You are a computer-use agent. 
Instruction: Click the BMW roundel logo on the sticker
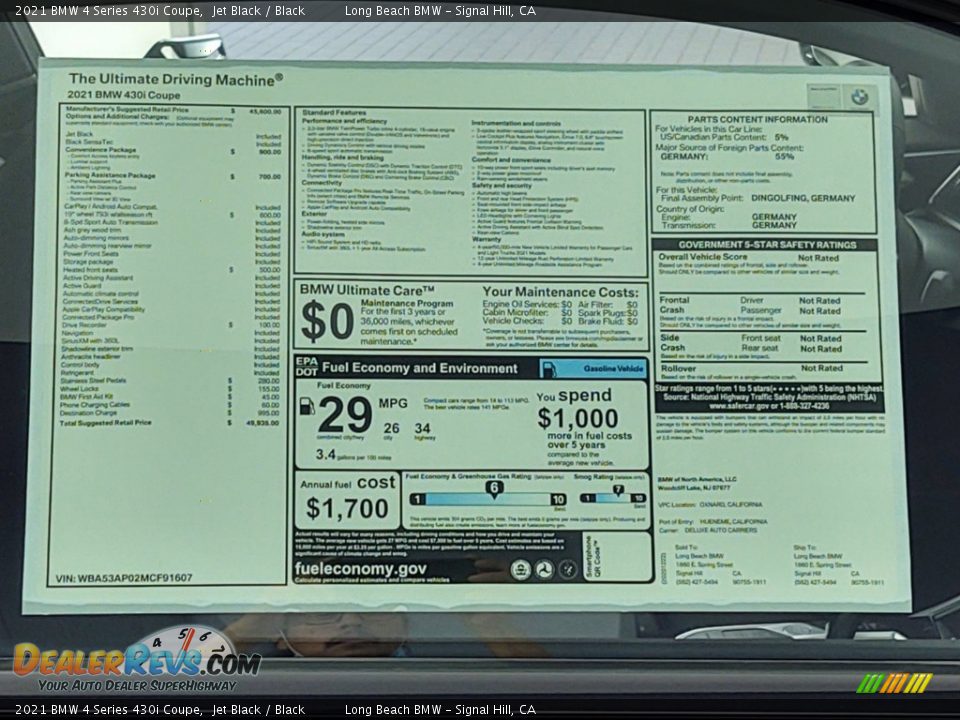860,97
